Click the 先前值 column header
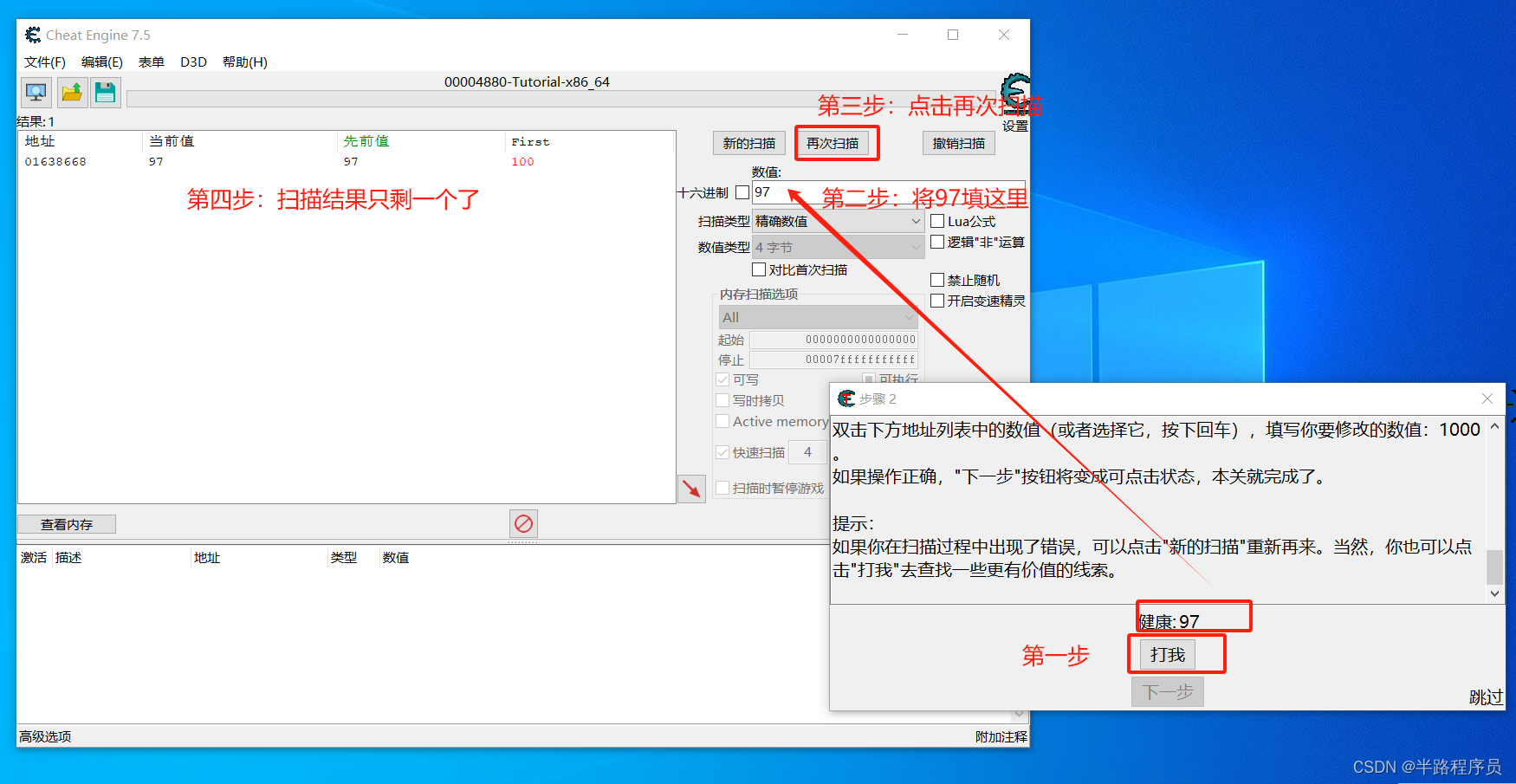 click(x=420, y=141)
